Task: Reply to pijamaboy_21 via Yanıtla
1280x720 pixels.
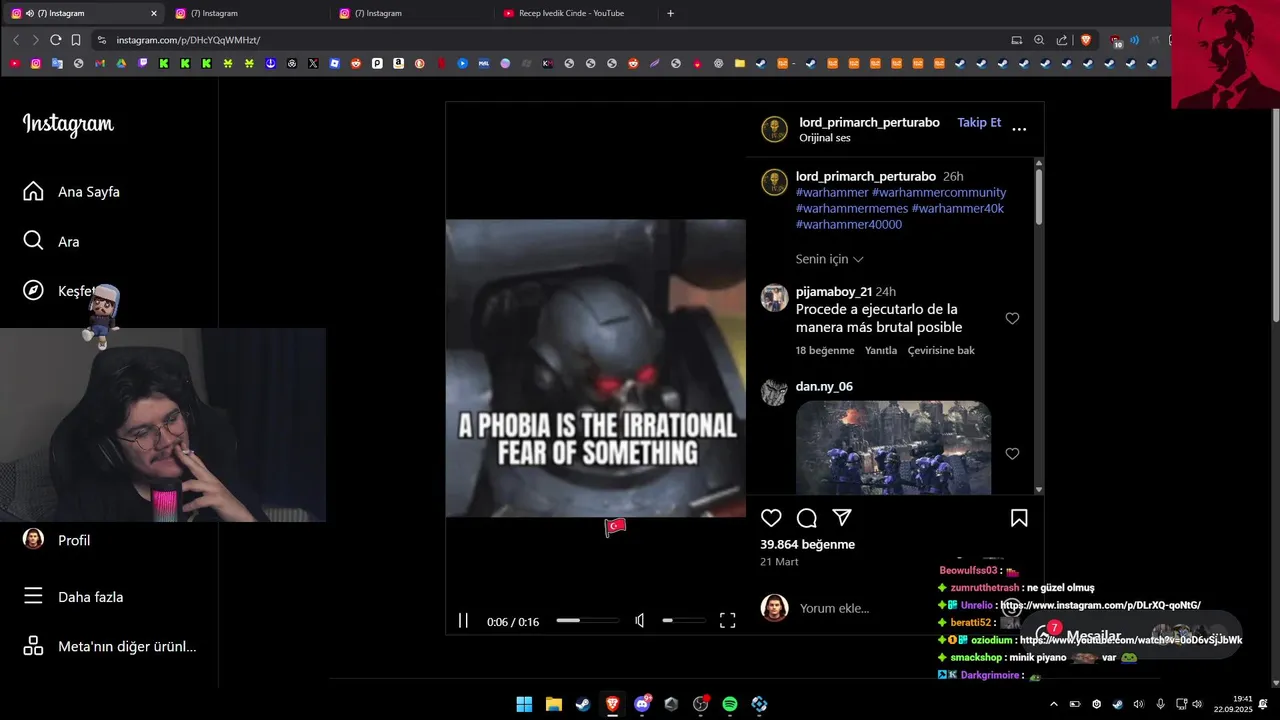Action: pyautogui.click(x=880, y=350)
